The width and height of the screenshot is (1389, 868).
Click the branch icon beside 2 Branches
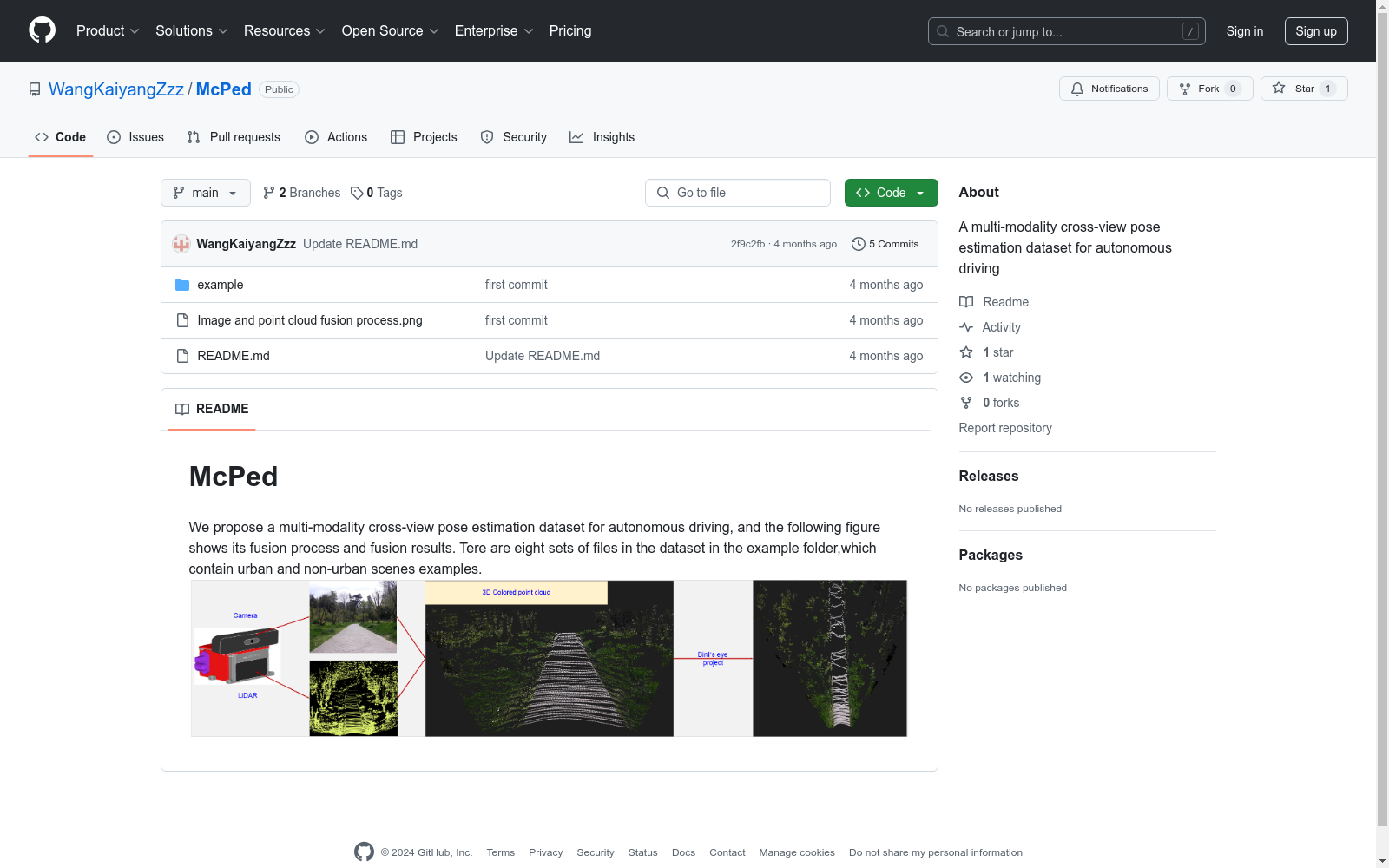click(269, 193)
